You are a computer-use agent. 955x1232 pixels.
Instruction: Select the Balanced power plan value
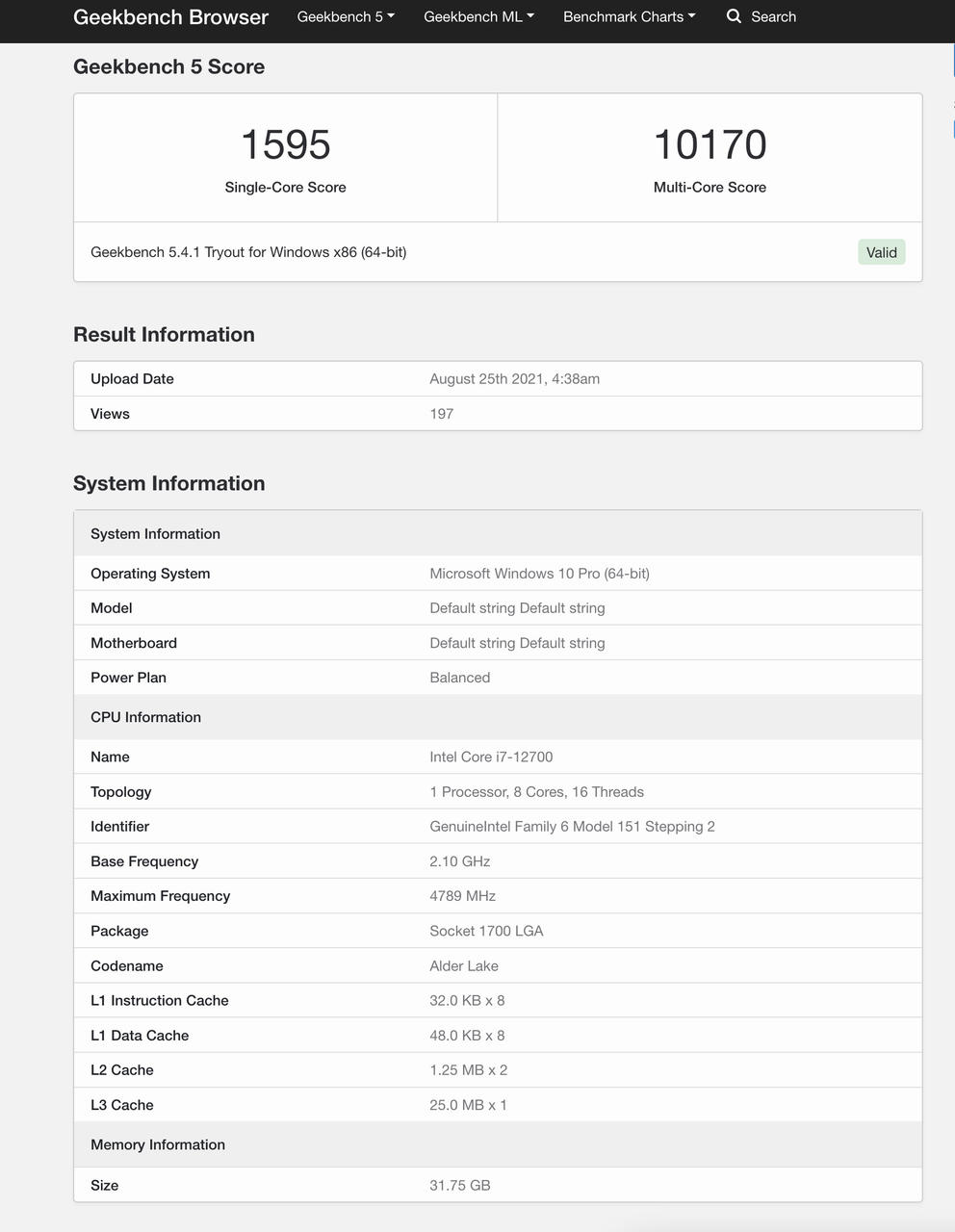pos(459,678)
